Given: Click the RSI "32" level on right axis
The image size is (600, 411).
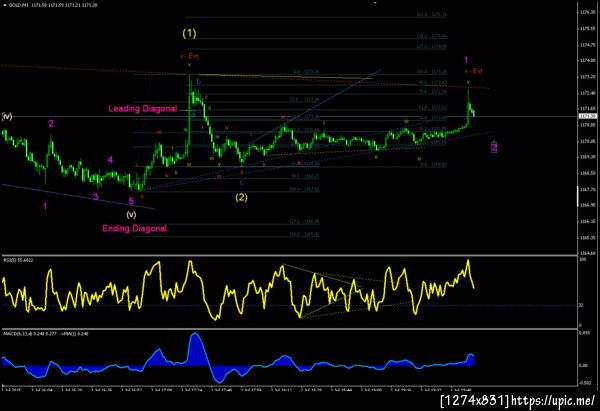Looking at the screenshot, I should point(581,305).
